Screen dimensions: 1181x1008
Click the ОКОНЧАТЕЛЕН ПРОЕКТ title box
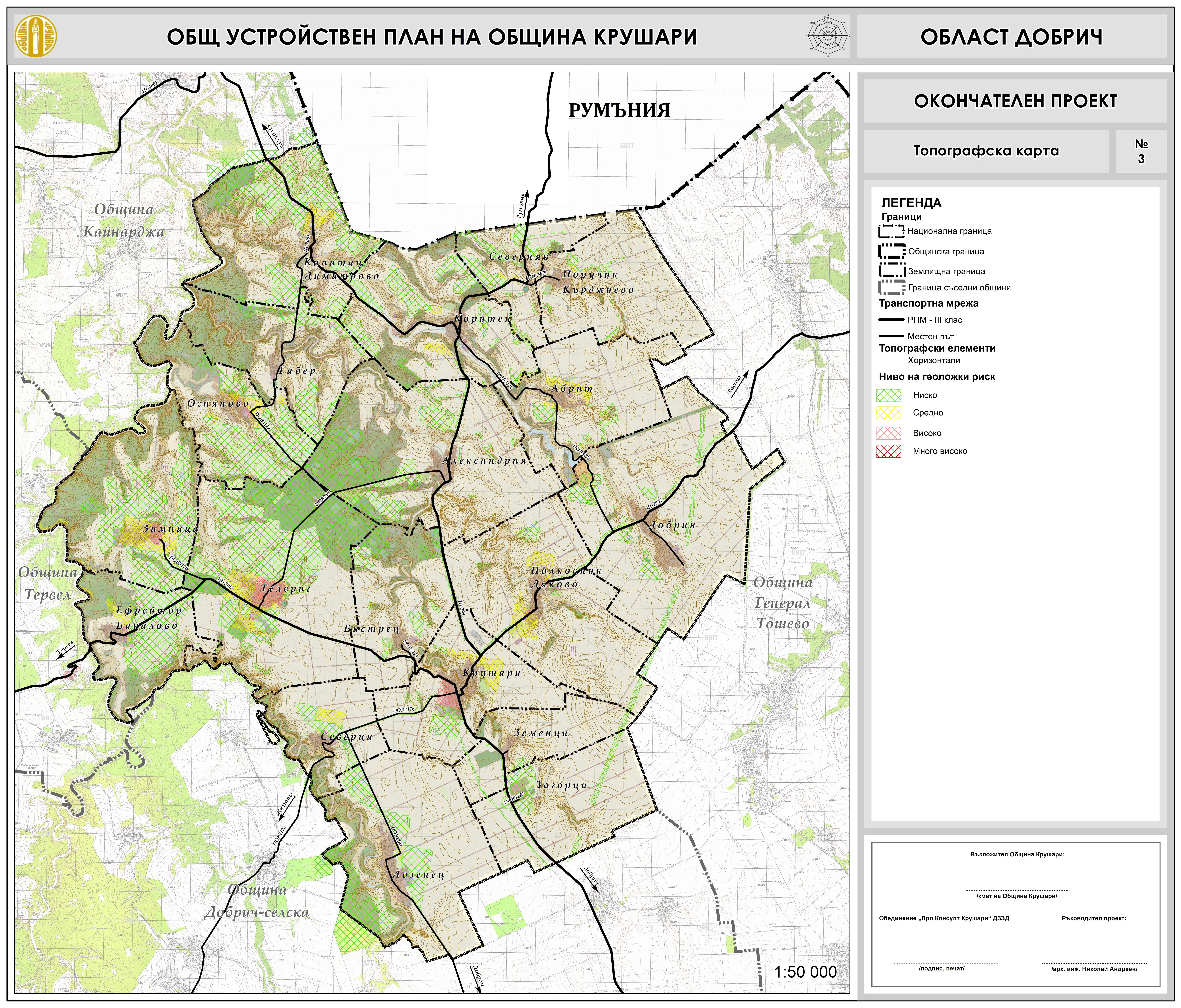click(x=1015, y=101)
